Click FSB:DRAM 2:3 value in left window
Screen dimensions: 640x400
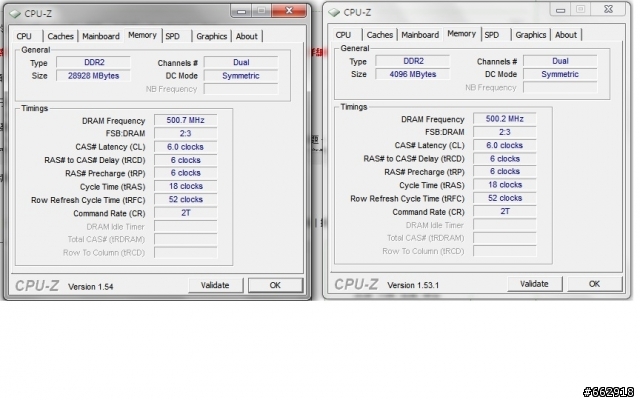click(x=186, y=133)
